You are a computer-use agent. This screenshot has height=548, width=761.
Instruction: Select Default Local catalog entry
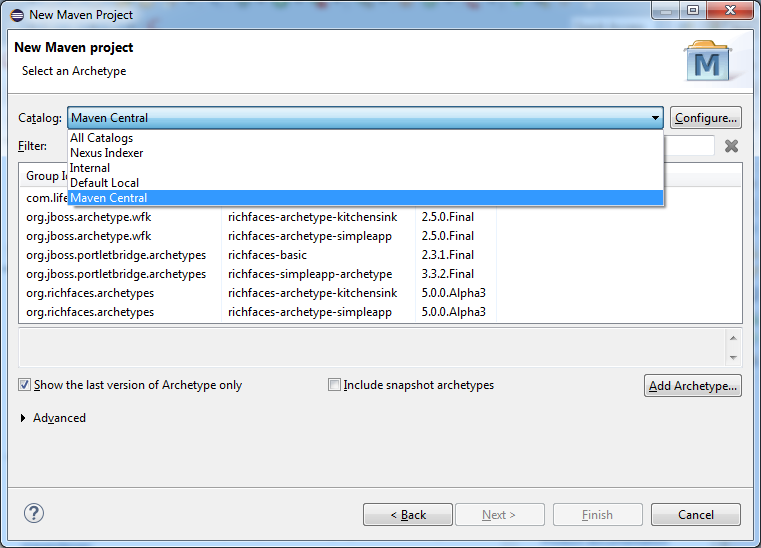coord(104,183)
